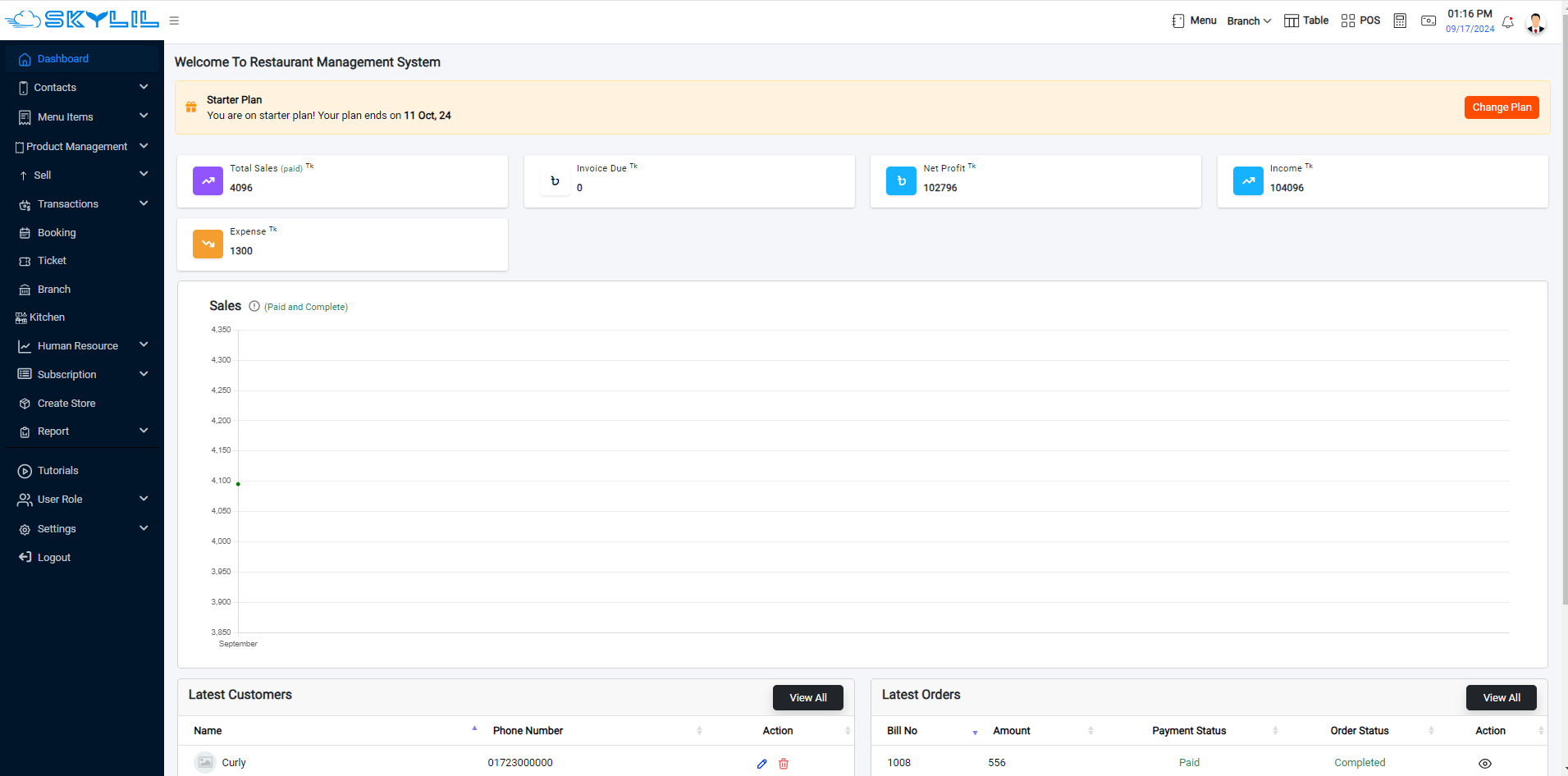
Task: Open the Branch dropdown in header
Action: pos(1249,21)
